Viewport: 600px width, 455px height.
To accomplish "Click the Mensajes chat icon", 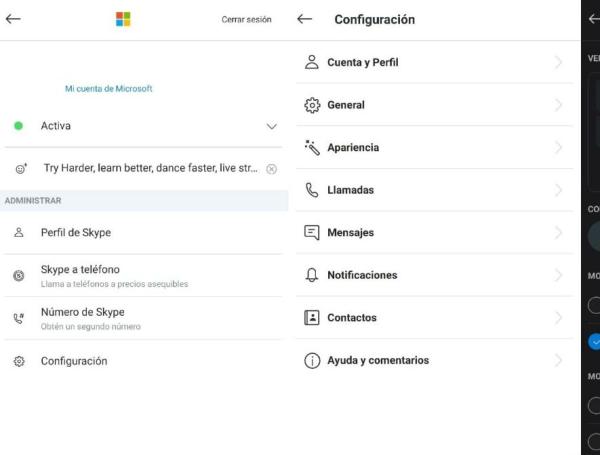I will coord(312,233).
